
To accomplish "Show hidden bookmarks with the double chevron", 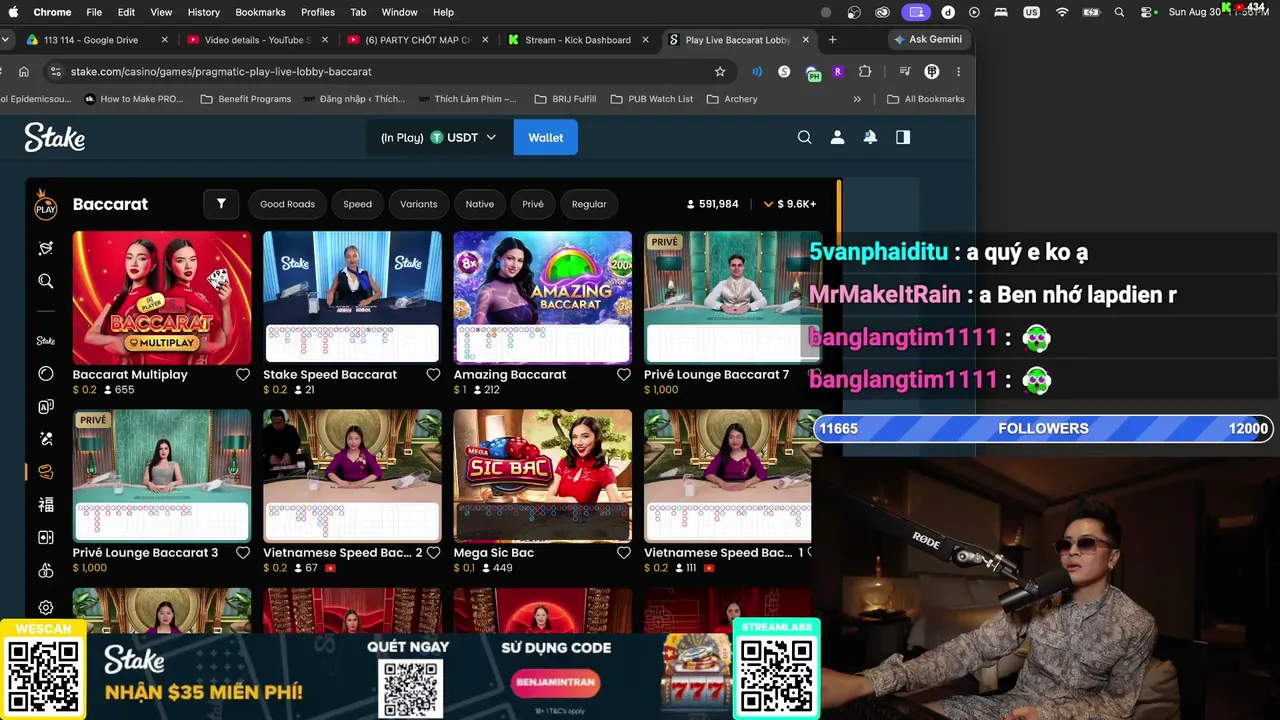I will click(857, 99).
